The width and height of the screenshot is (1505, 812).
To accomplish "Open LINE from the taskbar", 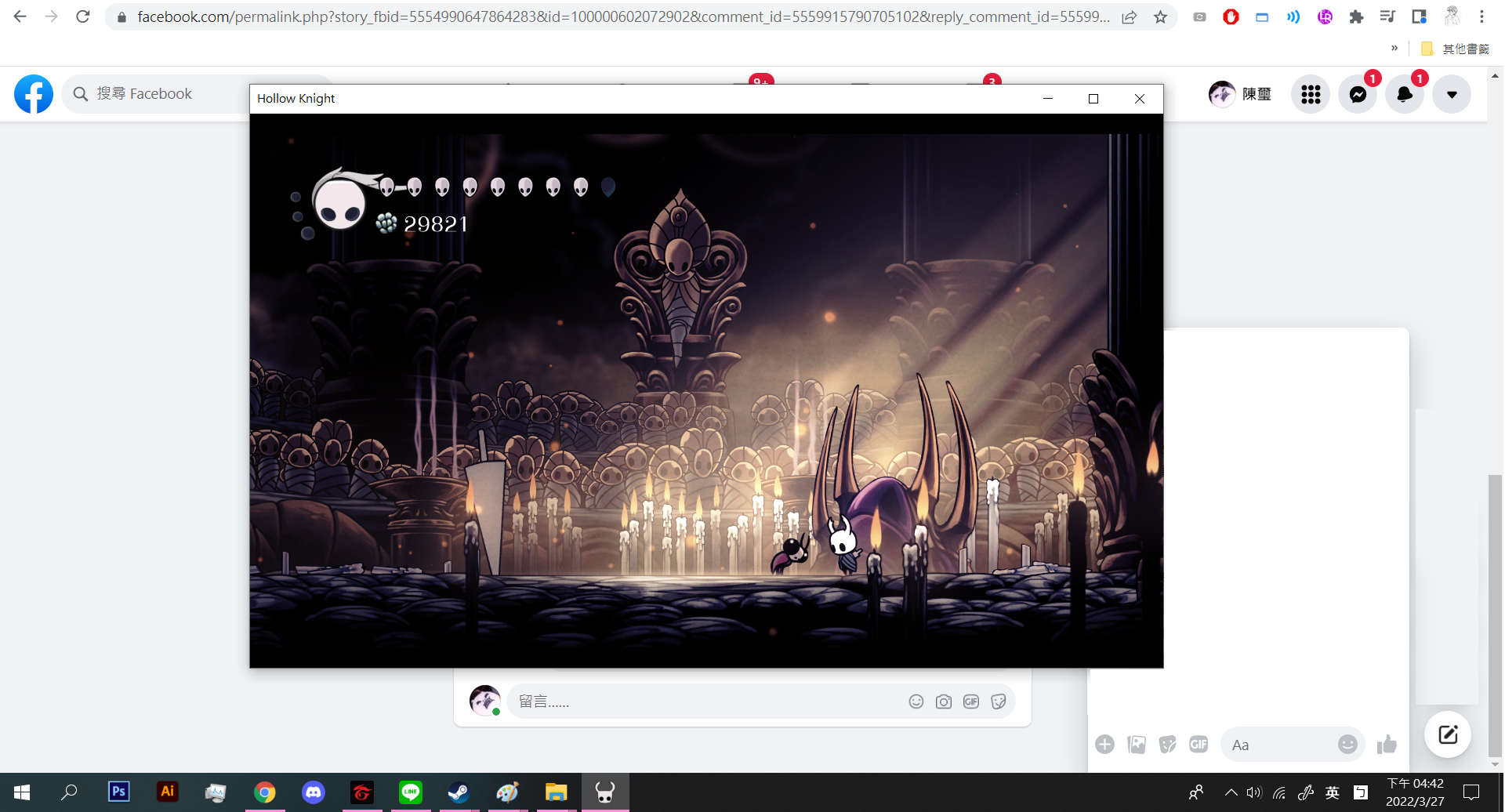I will pos(411,792).
